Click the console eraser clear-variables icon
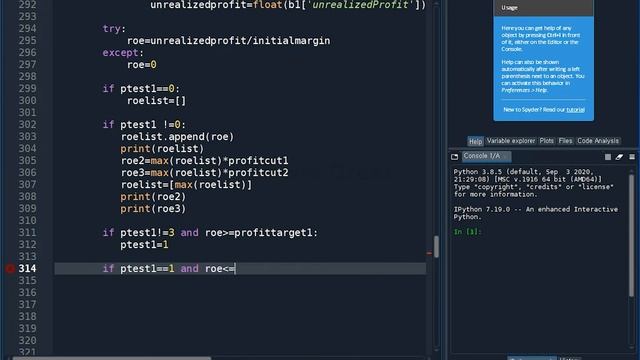The height and width of the screenshot is (360, 640). (619, 157)
